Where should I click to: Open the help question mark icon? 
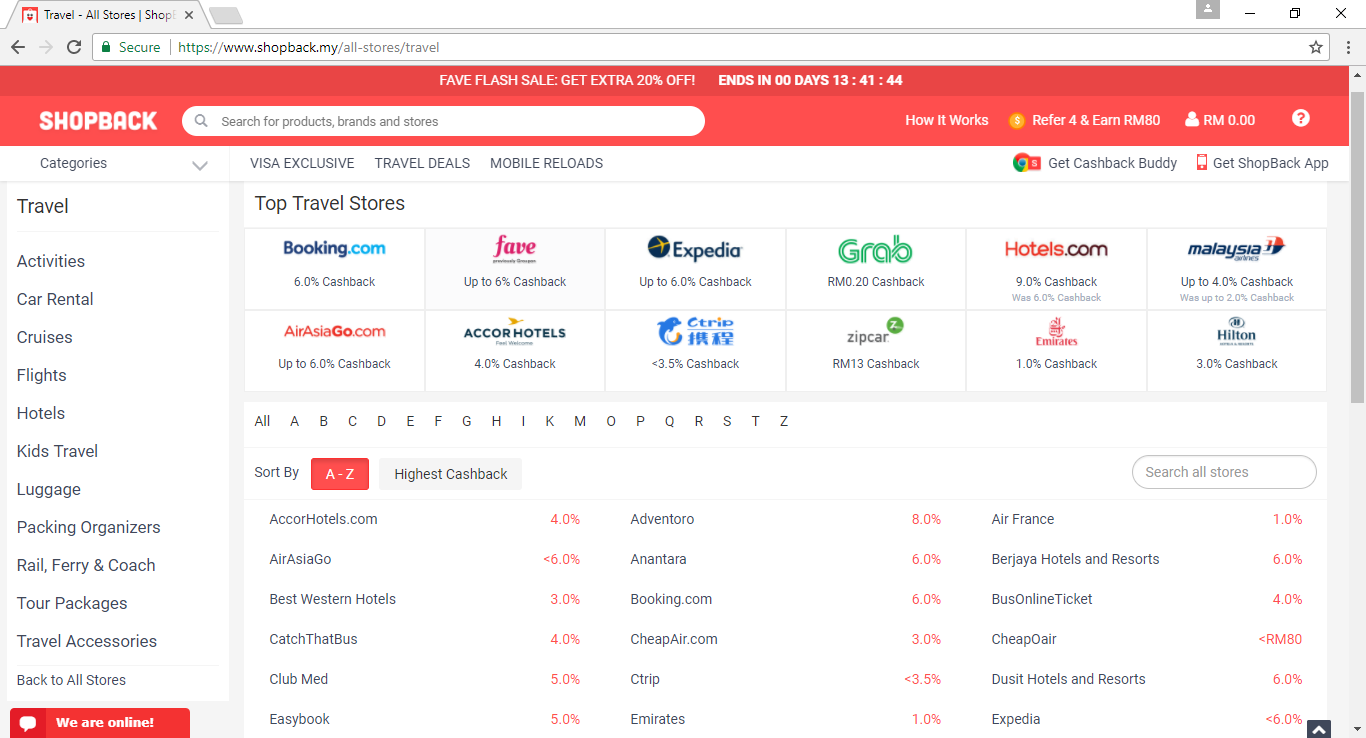pyautogui.click(x=1300, y=118)
